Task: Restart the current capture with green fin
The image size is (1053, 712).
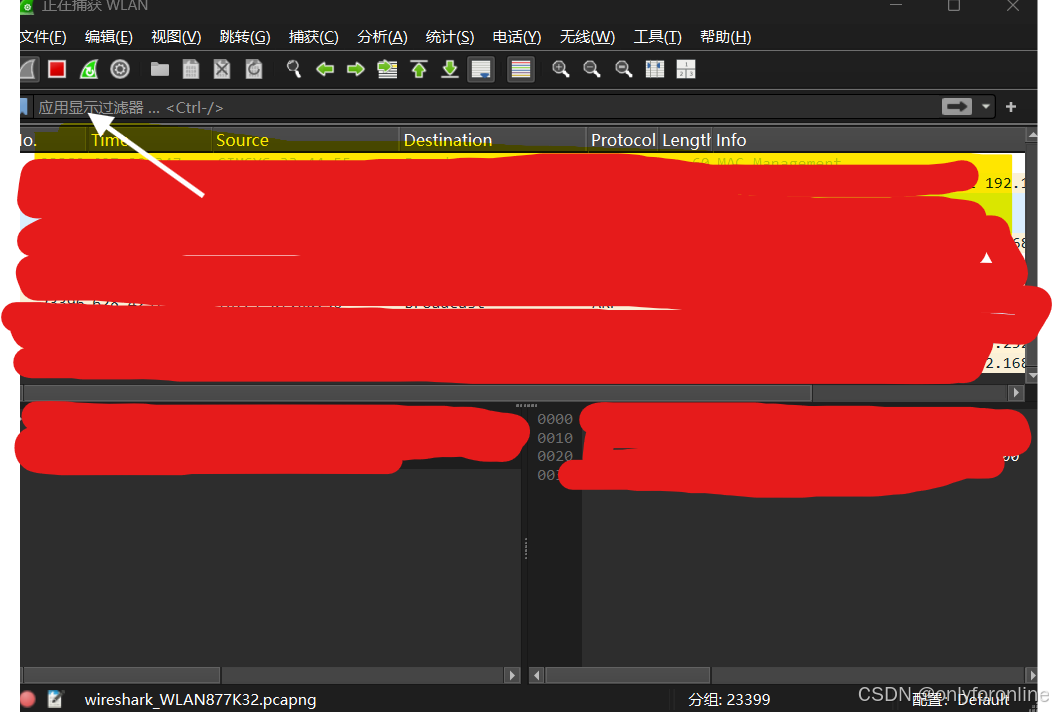Action: coord(89,69)
